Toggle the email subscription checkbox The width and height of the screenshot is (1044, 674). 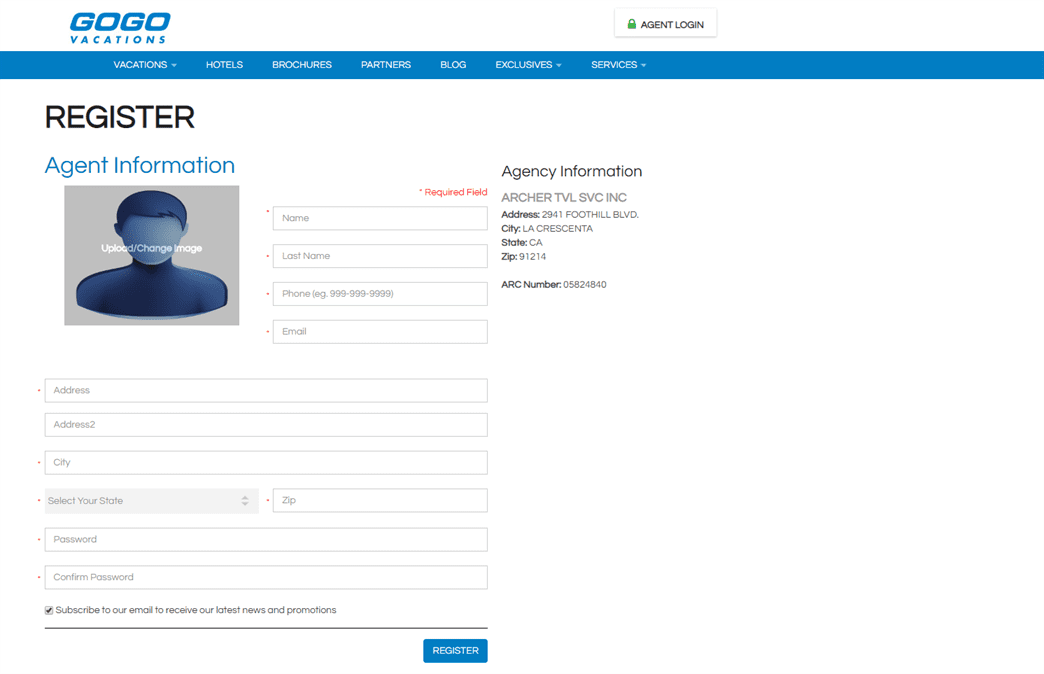point(49,610)
